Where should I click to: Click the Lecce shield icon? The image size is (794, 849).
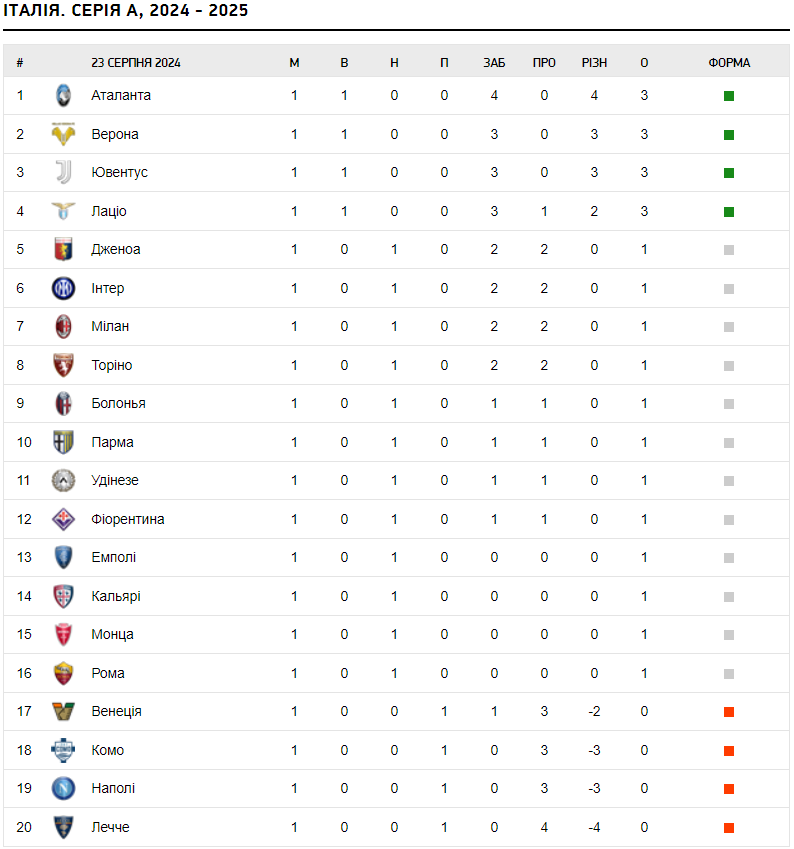click(x=63, y=827)
